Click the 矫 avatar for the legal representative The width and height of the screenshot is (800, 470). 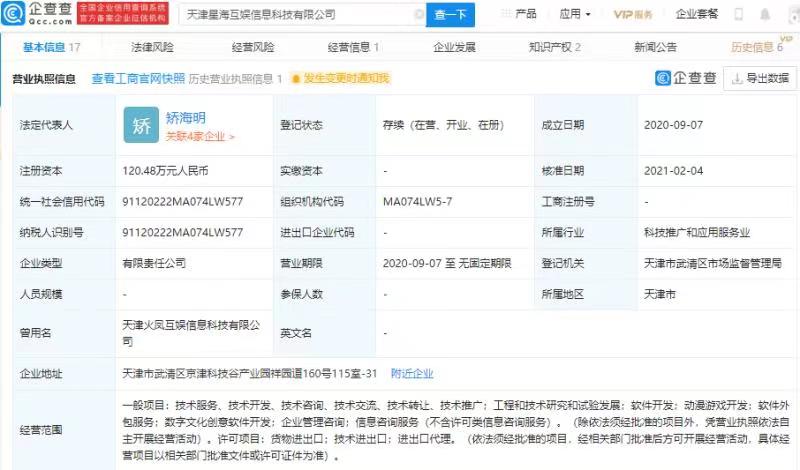point(141,126)
